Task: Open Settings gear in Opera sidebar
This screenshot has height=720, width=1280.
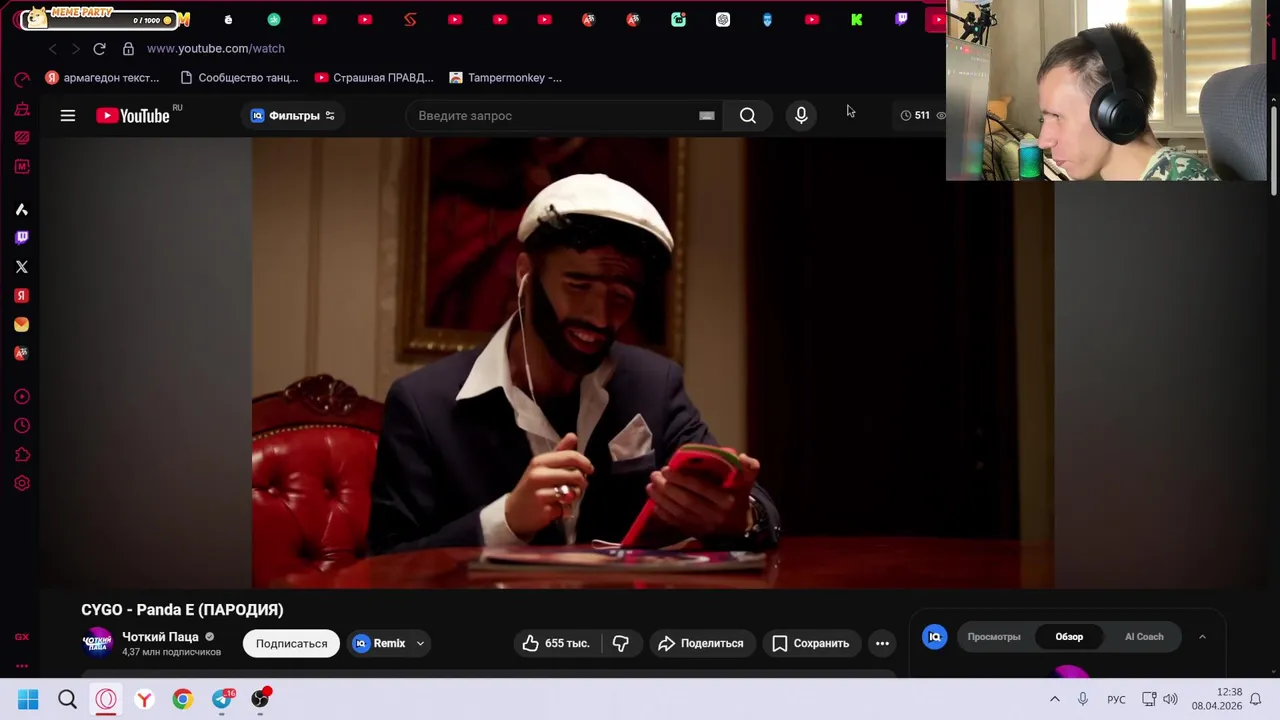Action: [x=22, y=484]
